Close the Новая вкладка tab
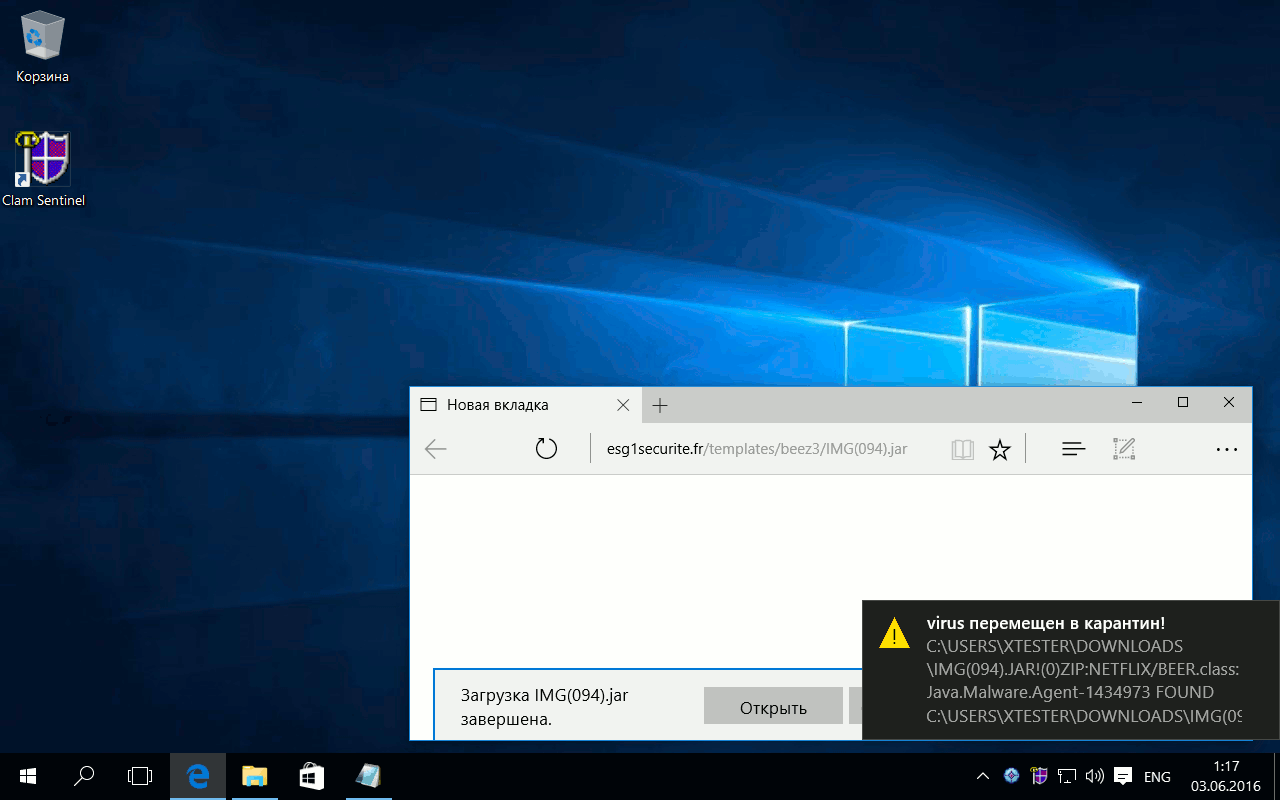The height and width of the screenshot is (800, 1280). point(623,405)
